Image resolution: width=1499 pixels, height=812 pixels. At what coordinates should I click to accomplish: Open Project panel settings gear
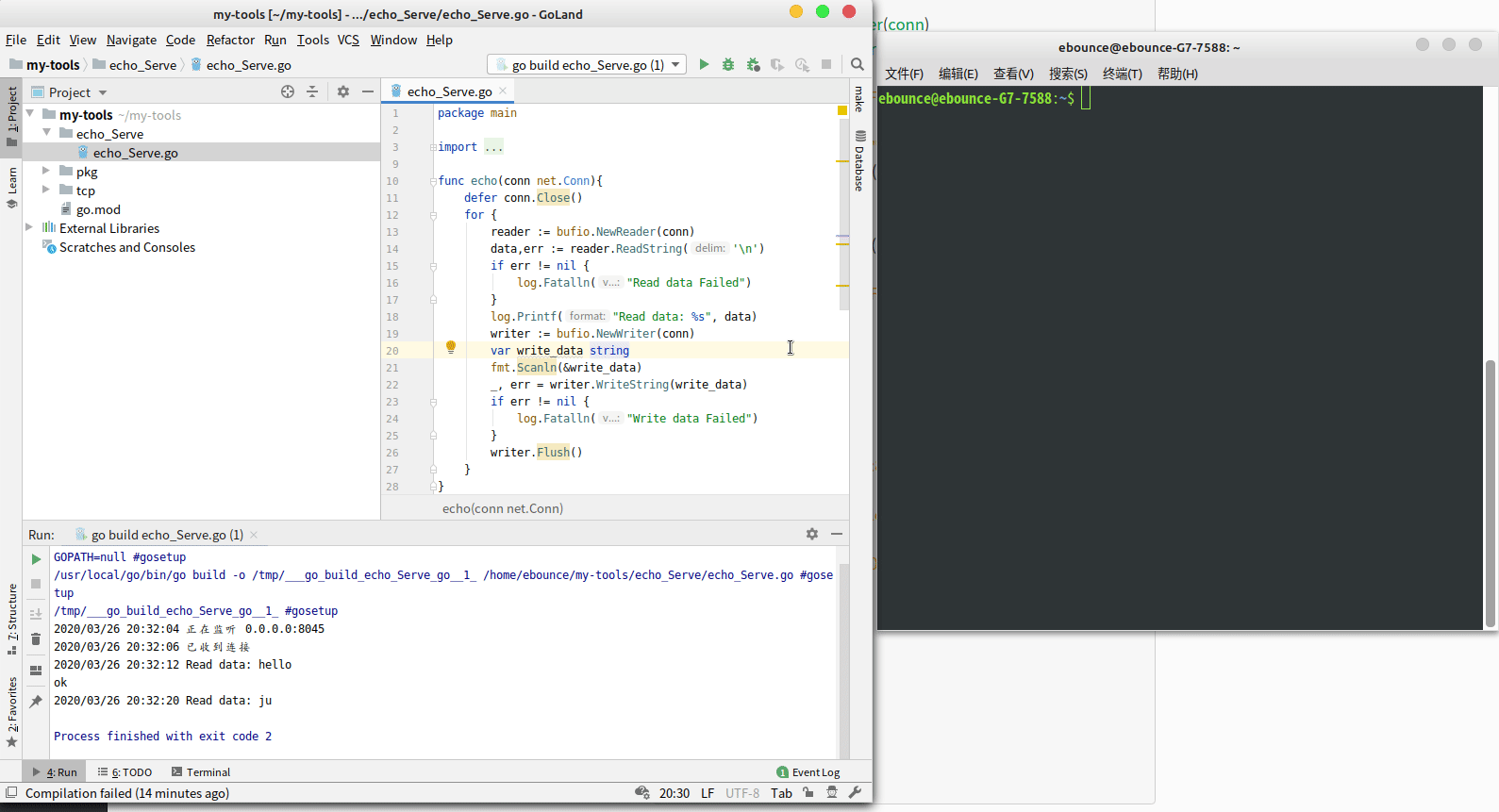tap(343, 91)
